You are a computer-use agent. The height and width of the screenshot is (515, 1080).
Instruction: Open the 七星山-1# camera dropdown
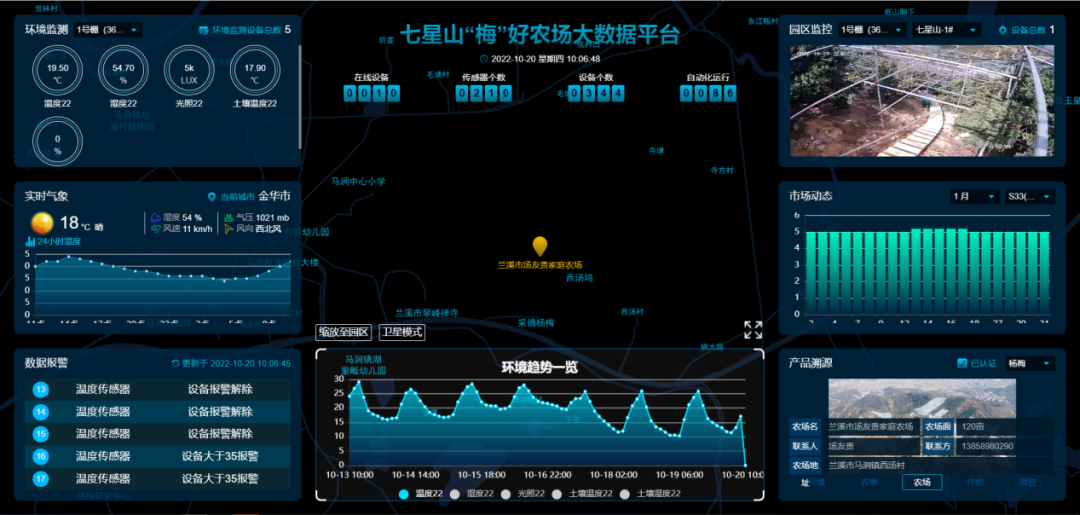click(946, 30)
